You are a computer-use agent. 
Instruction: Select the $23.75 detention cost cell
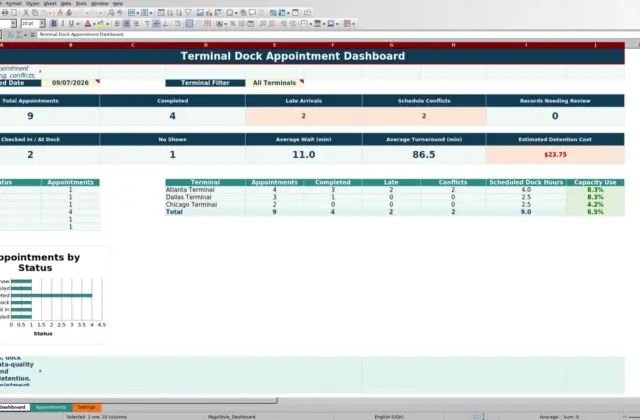pos(555,155)
